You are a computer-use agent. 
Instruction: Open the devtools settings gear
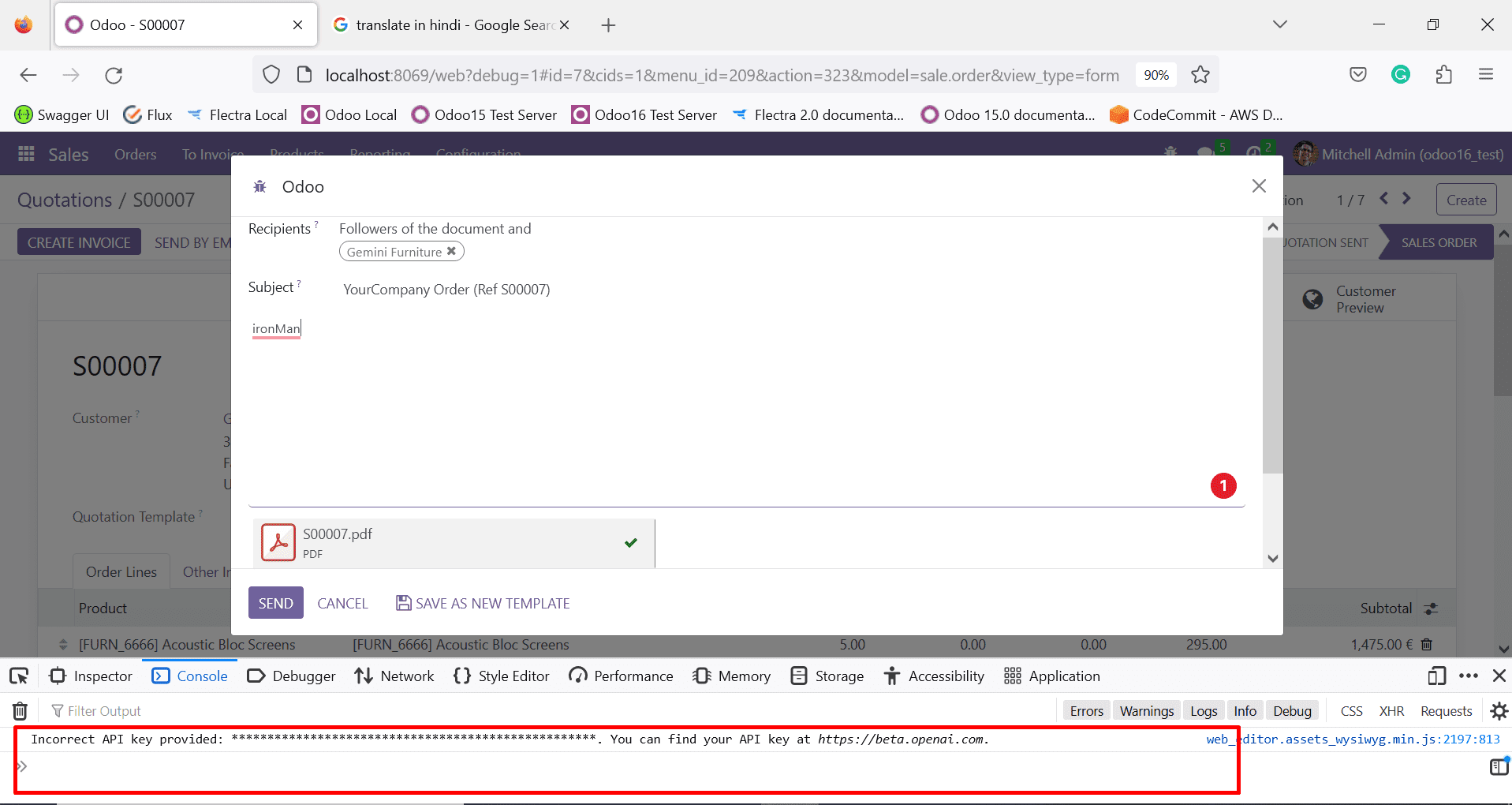1498,710
